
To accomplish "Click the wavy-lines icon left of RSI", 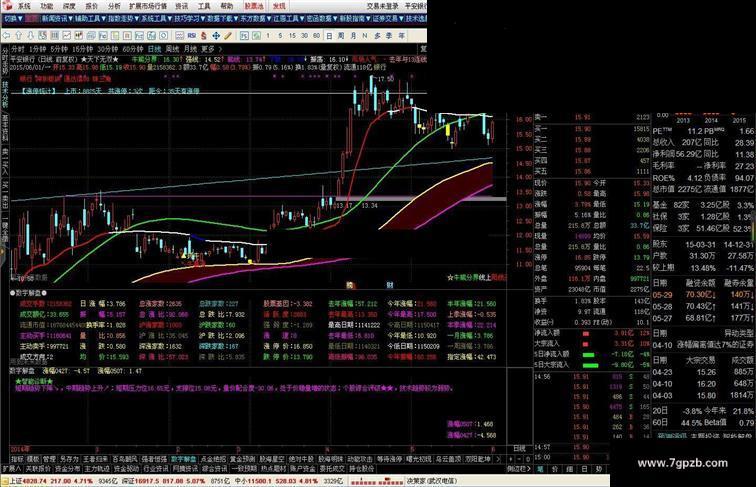I will click(179, 36).
